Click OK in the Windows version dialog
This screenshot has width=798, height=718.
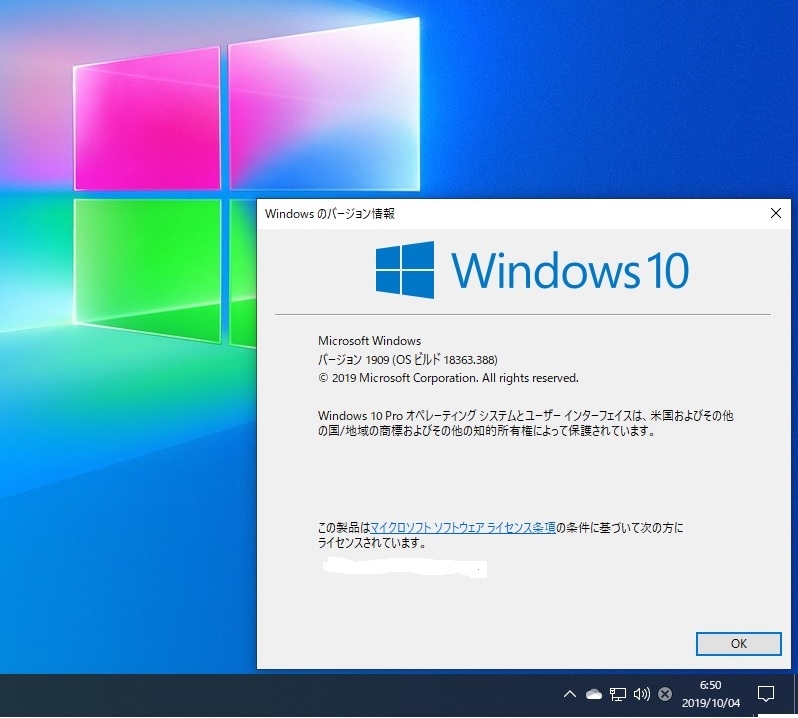click(x=738, y=644)
